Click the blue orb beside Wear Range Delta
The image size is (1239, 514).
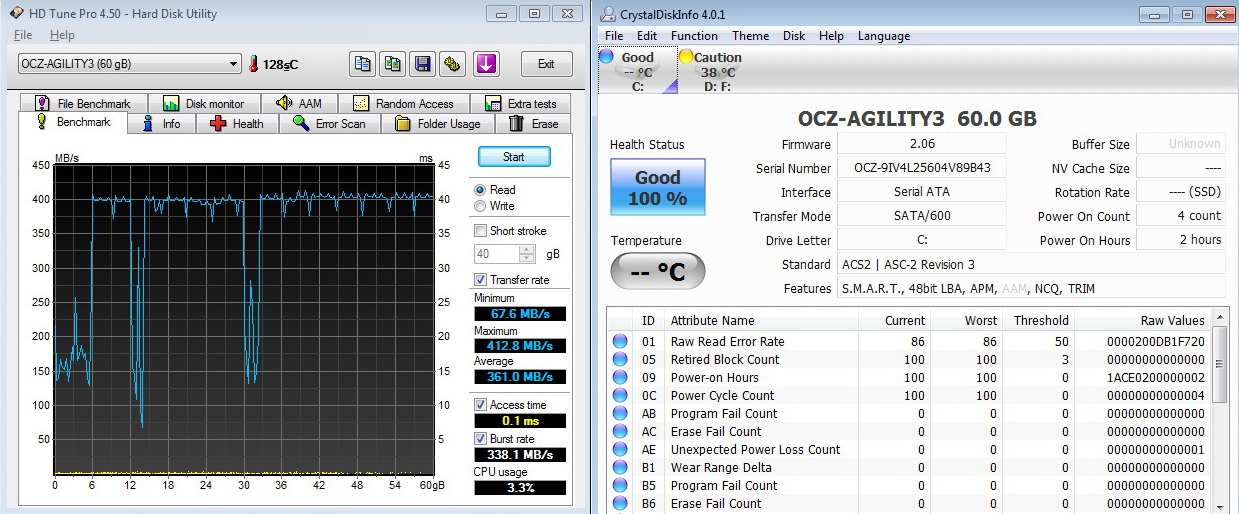pyautogui.click(x=620, y=468)
